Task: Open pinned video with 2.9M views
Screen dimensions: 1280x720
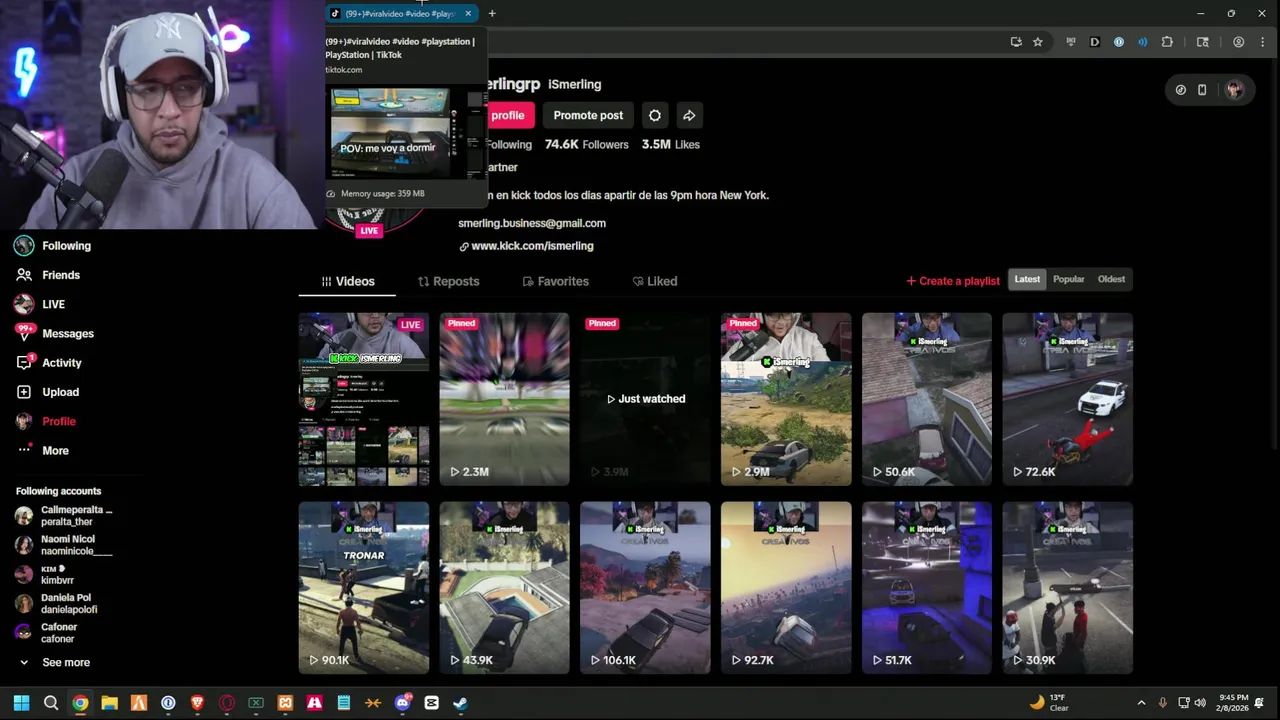Action: pos(786,399)
